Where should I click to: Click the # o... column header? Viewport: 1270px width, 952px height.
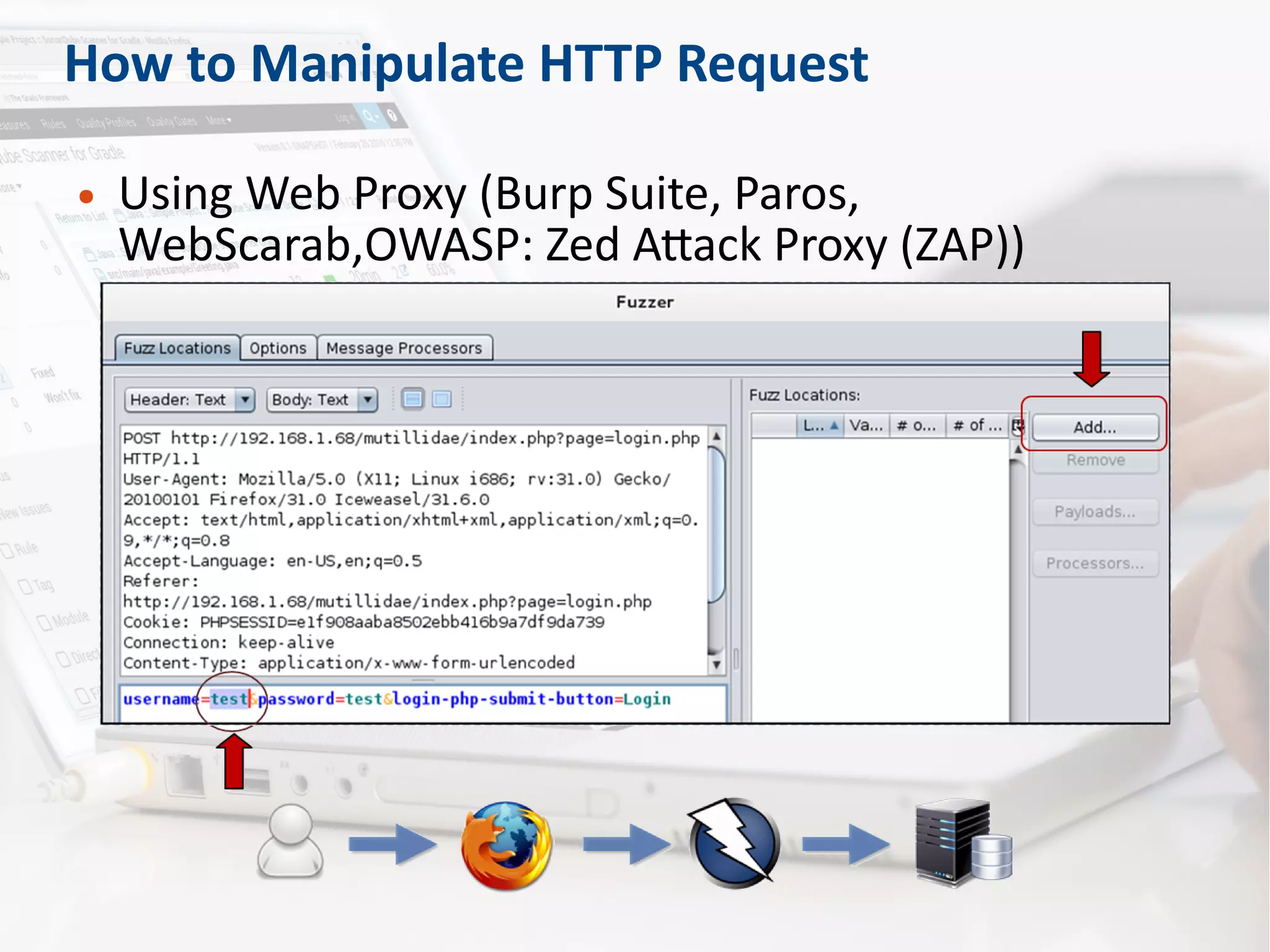[x=918, y=425]
